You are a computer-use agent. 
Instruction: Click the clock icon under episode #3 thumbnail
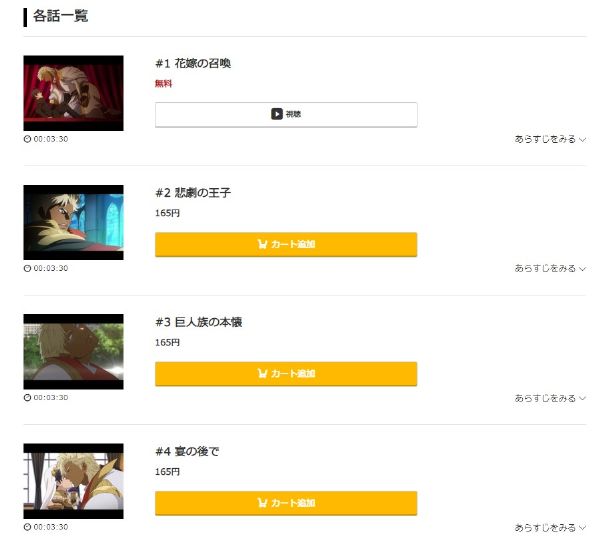pos(27,398)
